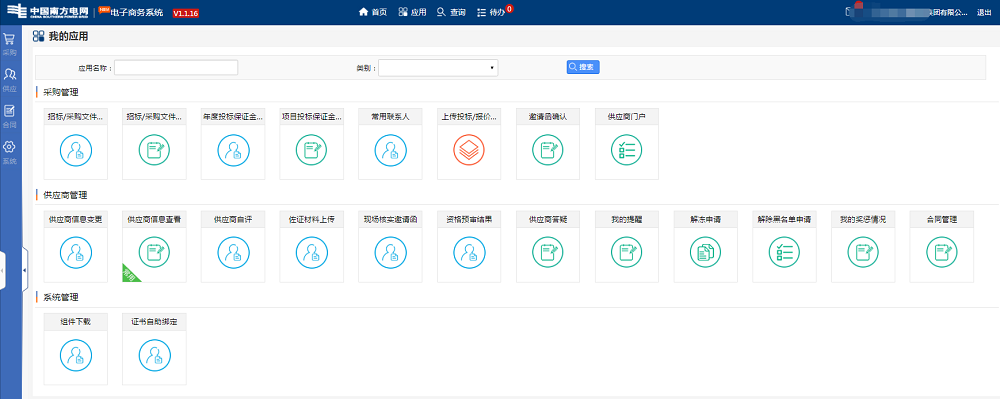Open the 邀请函确认 app icon
Image resolution: width=1000 pixels, height=399 pixels.
[x=548, y=150]
